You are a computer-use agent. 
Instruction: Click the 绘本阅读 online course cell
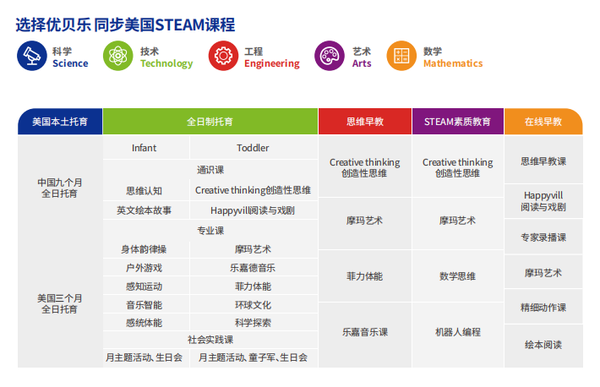coord(544,345)
